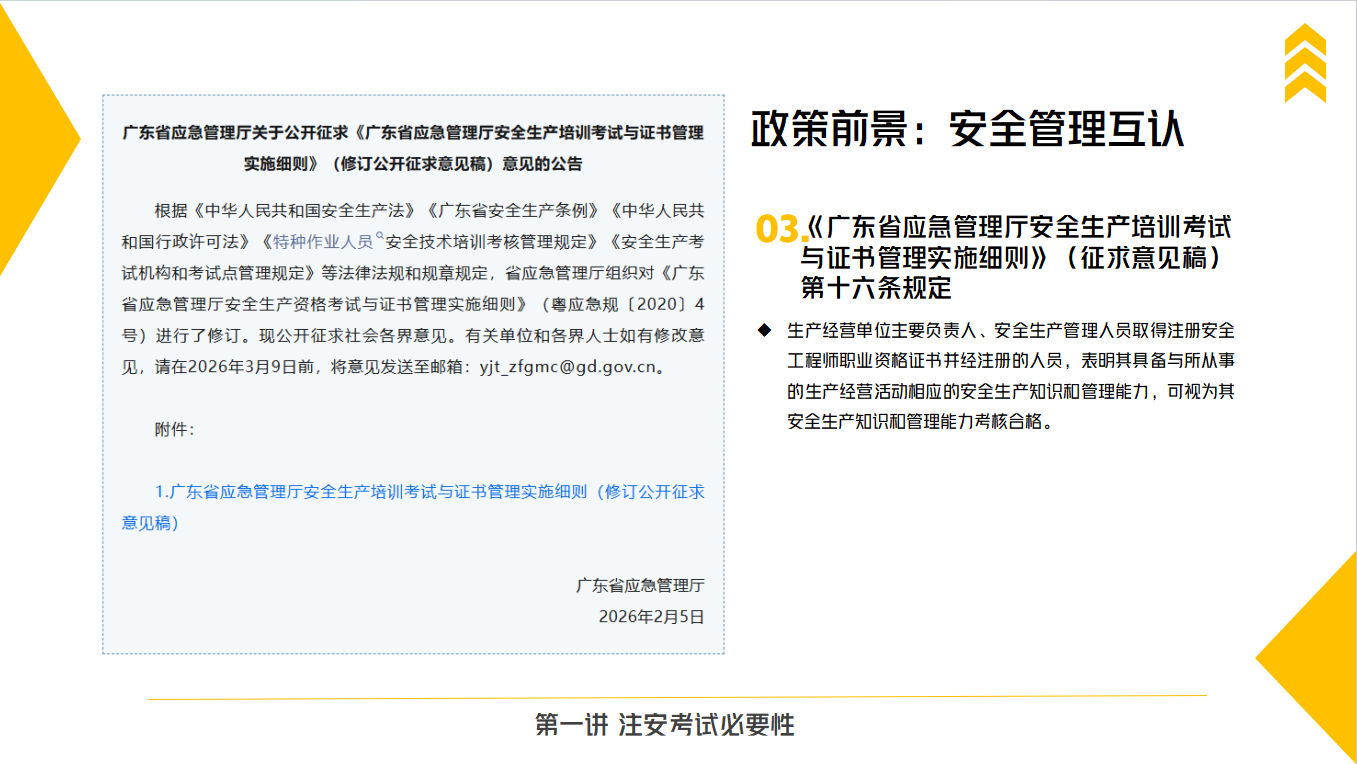Click the yellow 03. section number

pos(780,229)
